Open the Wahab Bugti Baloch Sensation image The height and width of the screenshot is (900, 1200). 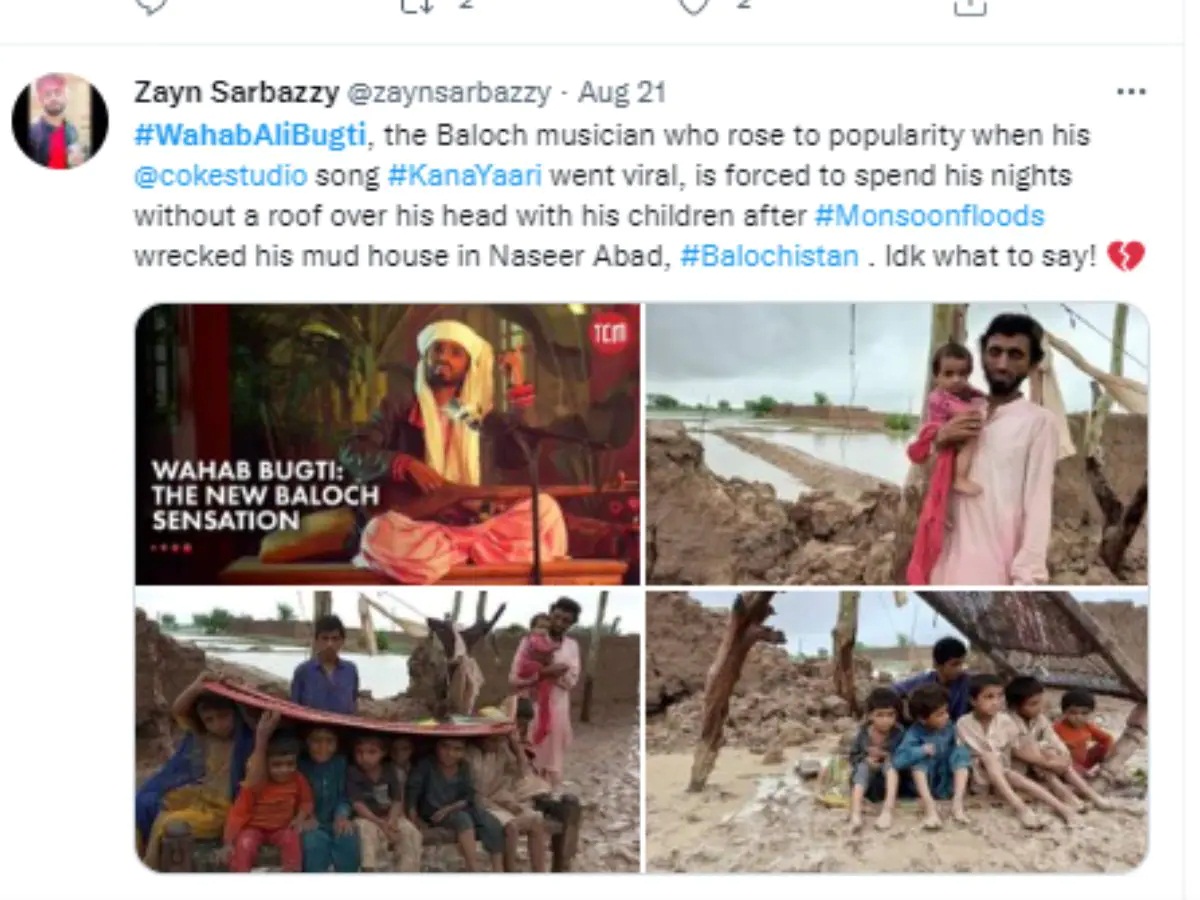tap(388, 444)
